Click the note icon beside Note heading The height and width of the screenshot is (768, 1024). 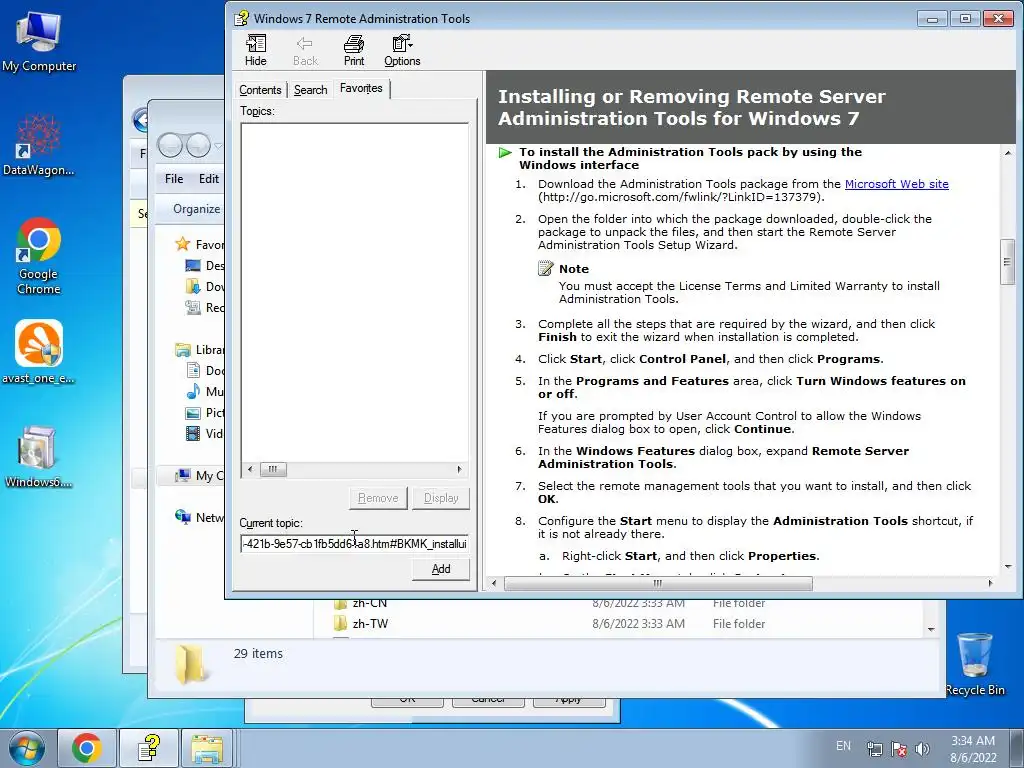[545, 268]
